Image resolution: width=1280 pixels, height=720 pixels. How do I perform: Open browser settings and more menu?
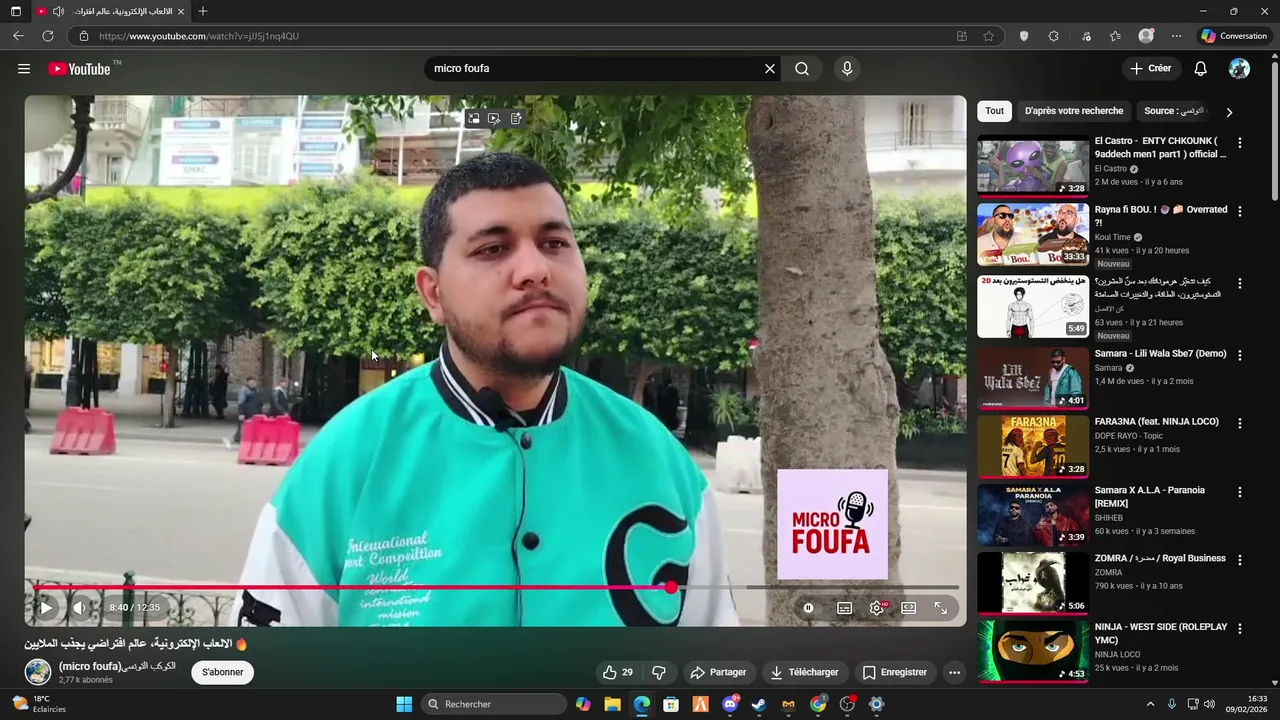click(1176, 36)
